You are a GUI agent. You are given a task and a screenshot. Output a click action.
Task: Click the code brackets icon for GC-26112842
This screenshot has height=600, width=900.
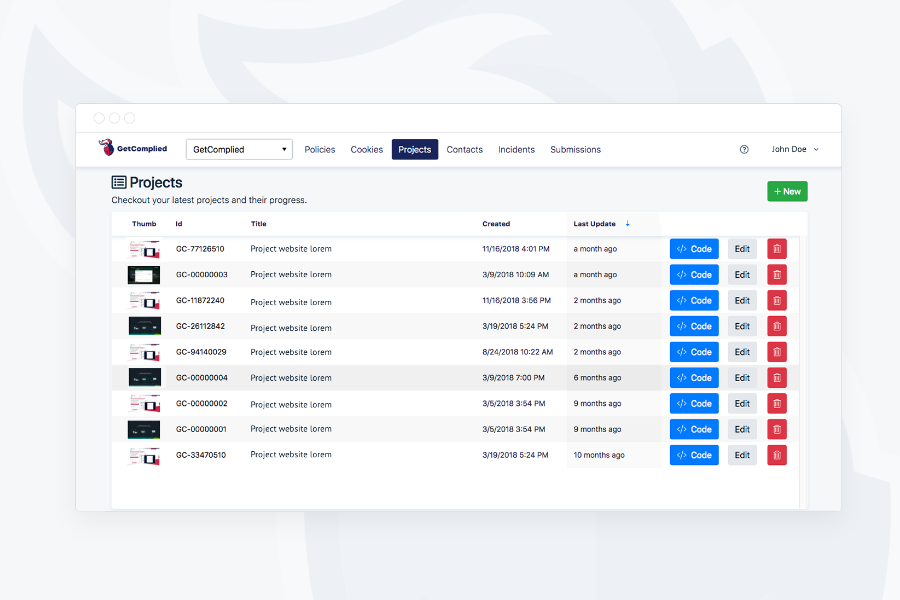(683, 326)
